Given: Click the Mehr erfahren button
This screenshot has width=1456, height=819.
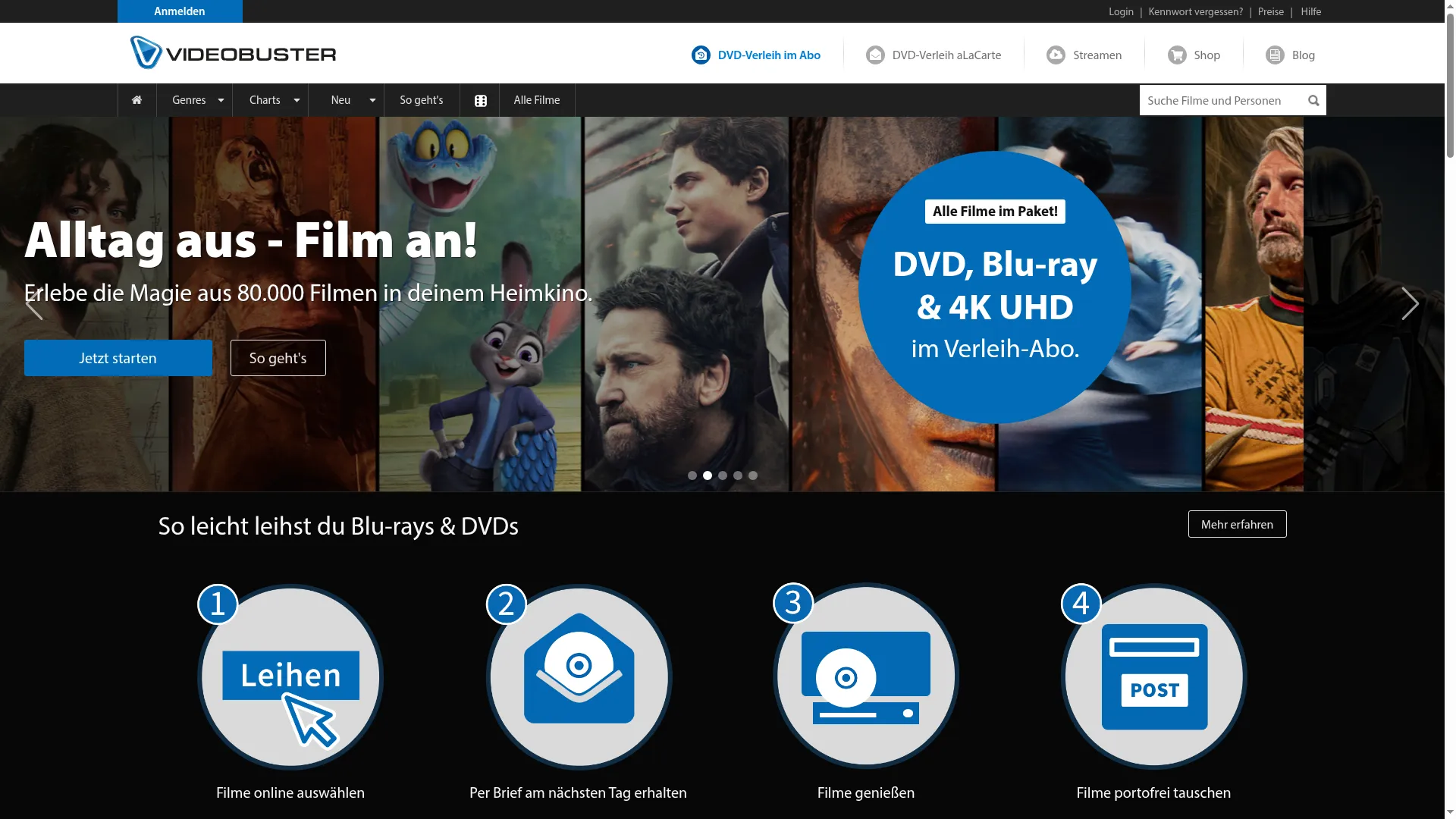Looking at the screenshot, I should click(x=1237, y=524).
